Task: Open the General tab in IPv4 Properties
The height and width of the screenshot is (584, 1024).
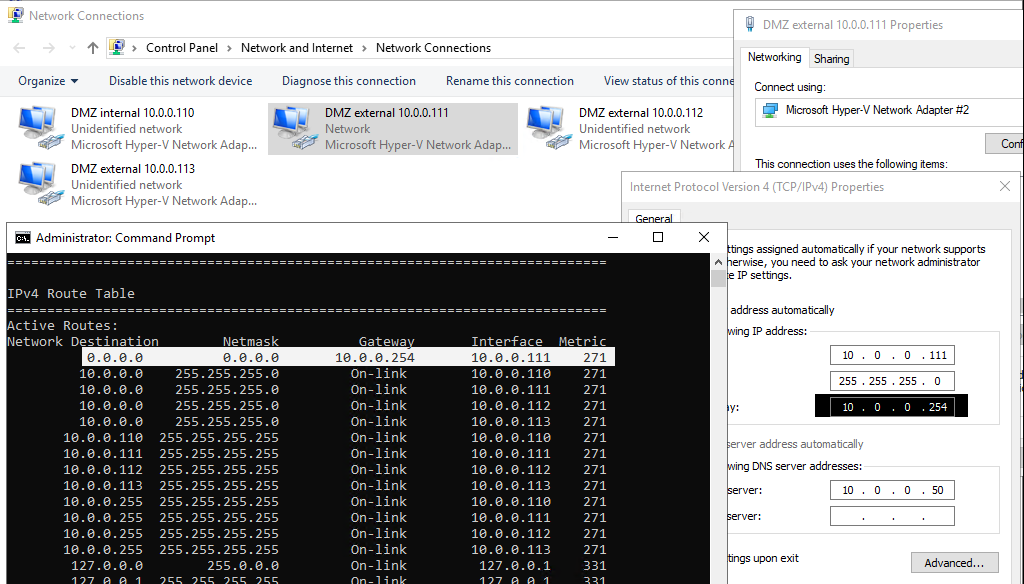Action: point(654,219)
